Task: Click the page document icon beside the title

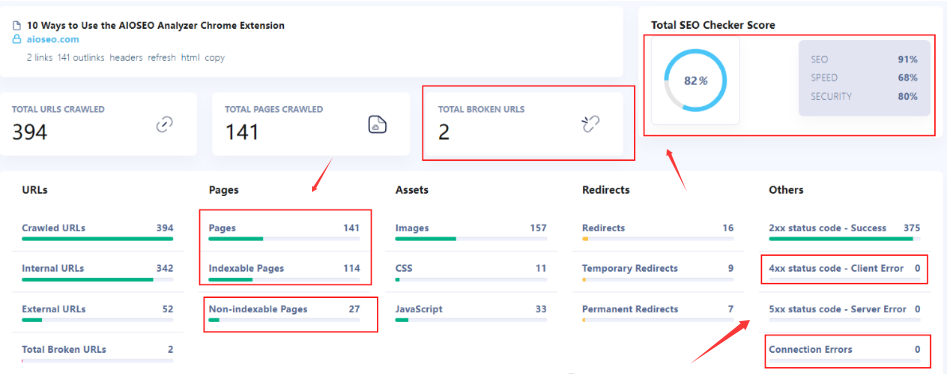Action: pos(16,26)
